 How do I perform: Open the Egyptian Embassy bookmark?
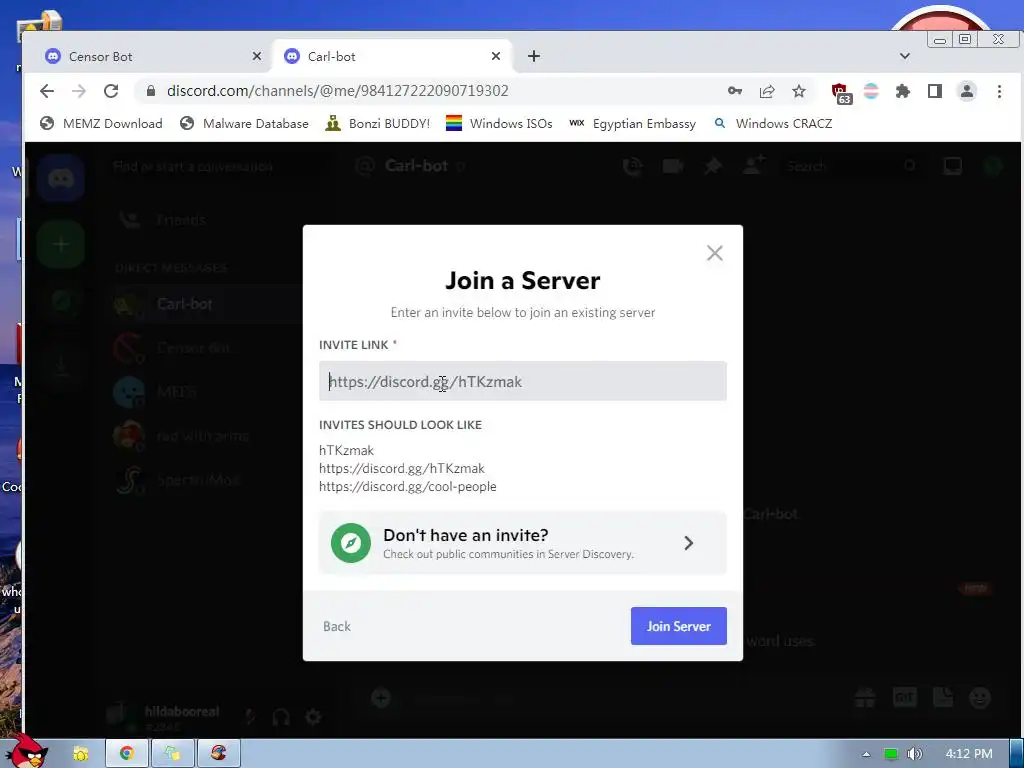(632, 123)
